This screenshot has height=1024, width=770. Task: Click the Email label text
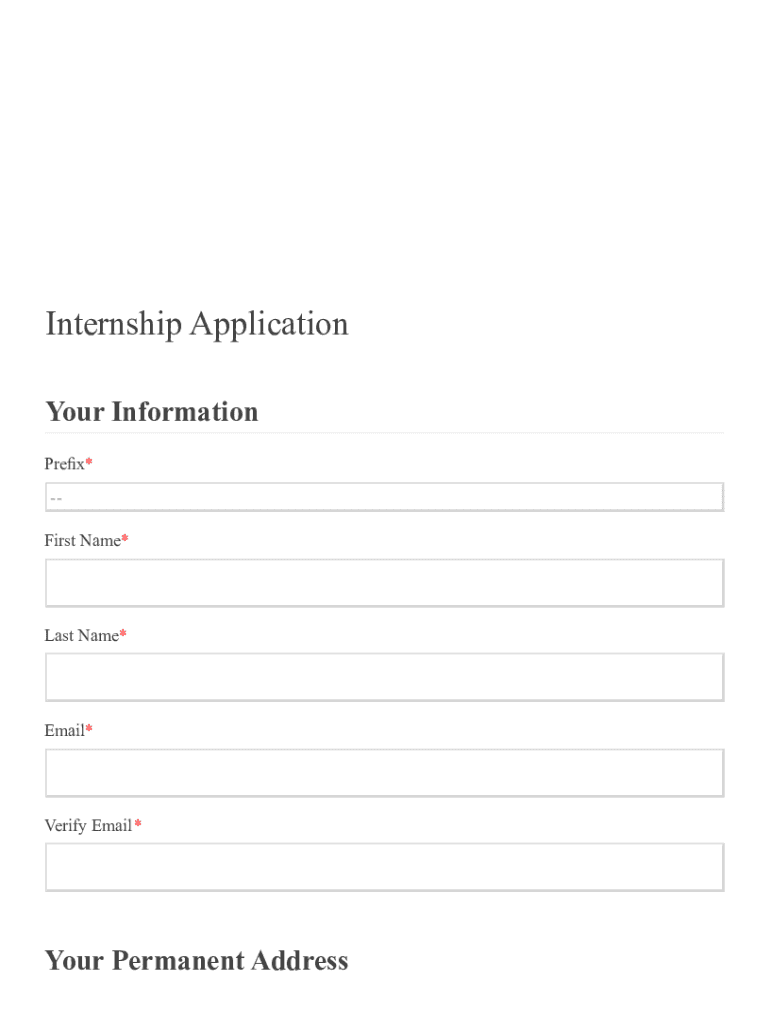[64, 731]
